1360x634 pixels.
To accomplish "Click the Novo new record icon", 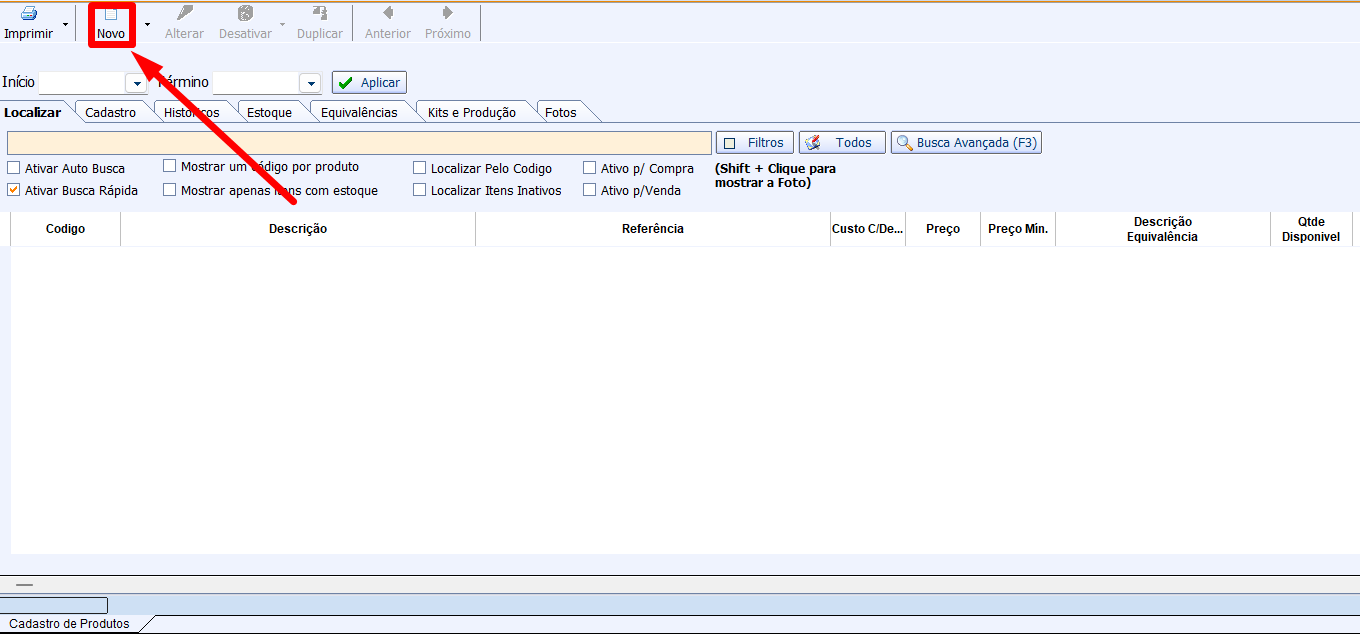I will (111, 15).
